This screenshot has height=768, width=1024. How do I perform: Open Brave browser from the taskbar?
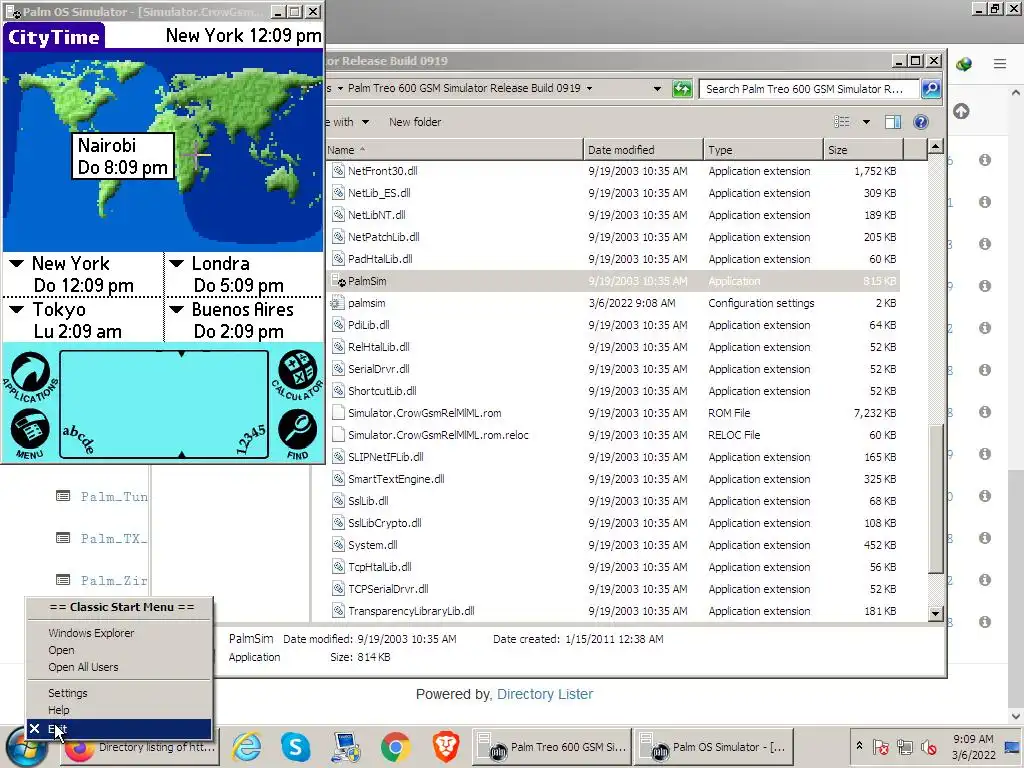point(445,746)
